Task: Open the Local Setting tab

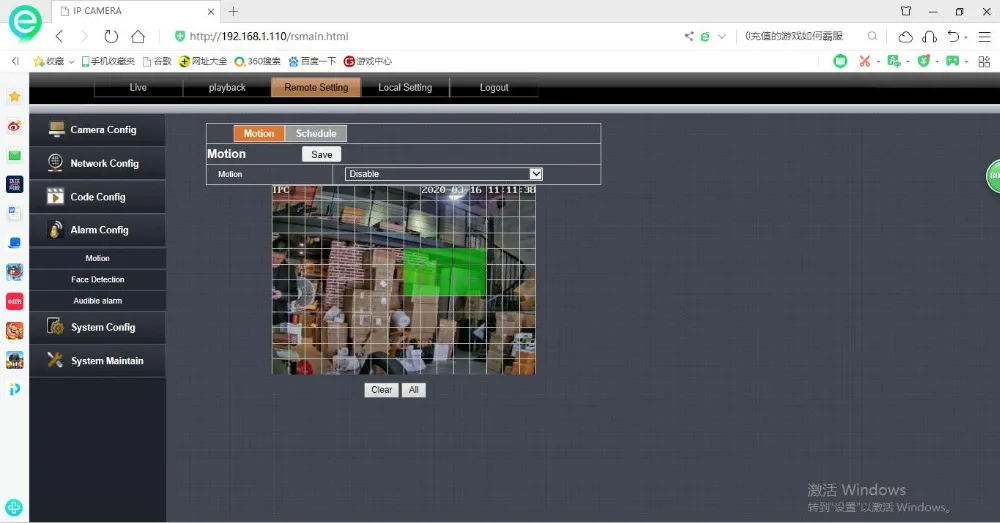Action: tap(405, 87)
